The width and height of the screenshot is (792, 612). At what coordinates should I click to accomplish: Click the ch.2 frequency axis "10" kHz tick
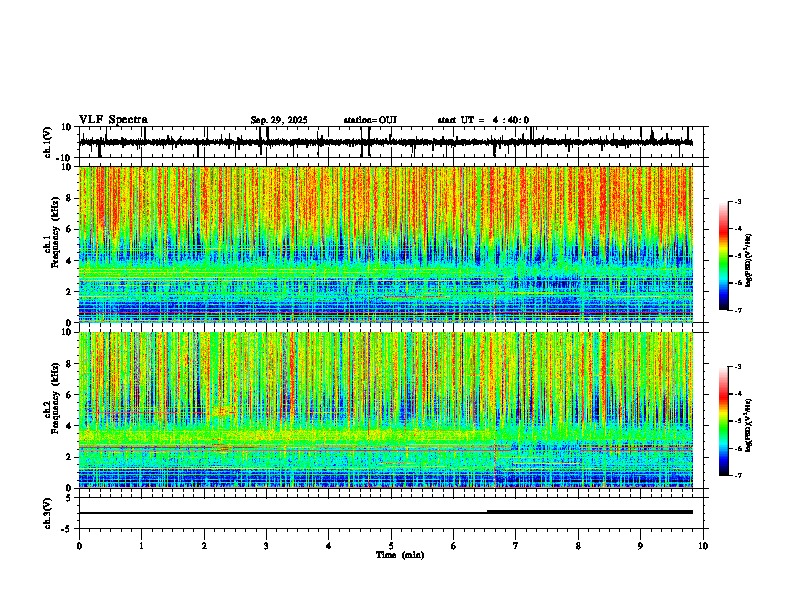coord(67,332)
